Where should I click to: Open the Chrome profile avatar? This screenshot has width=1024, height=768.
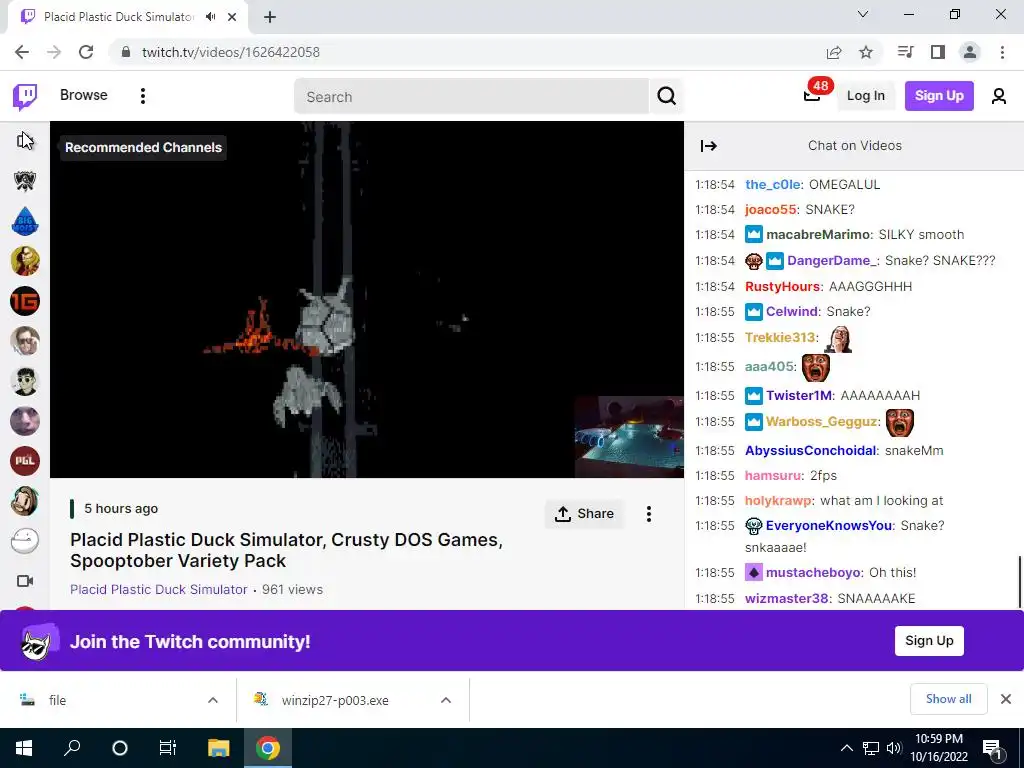click(x=970, y=52)
